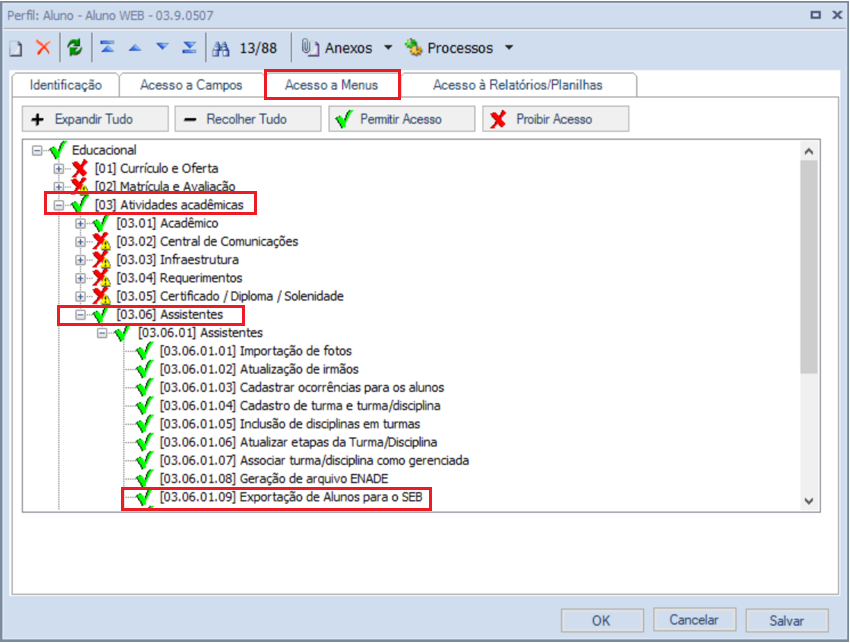Go to next record down arrow
The height and width of the screenshot is (643, 850).
click(x=162, y=47)
